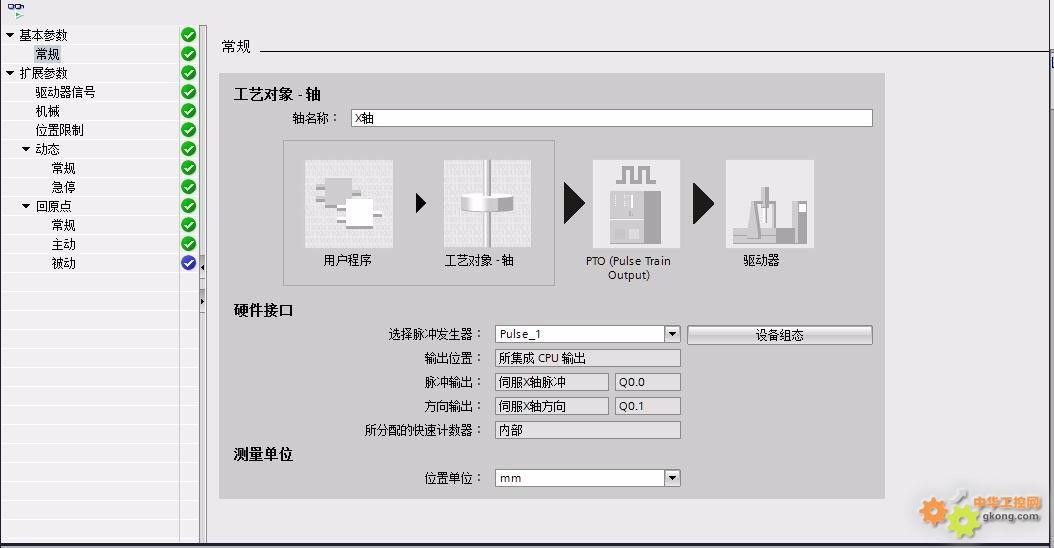This screenshot has width=1054, height=548.
Task: Open the 机械 settings page
Action: tap(48, 111)
